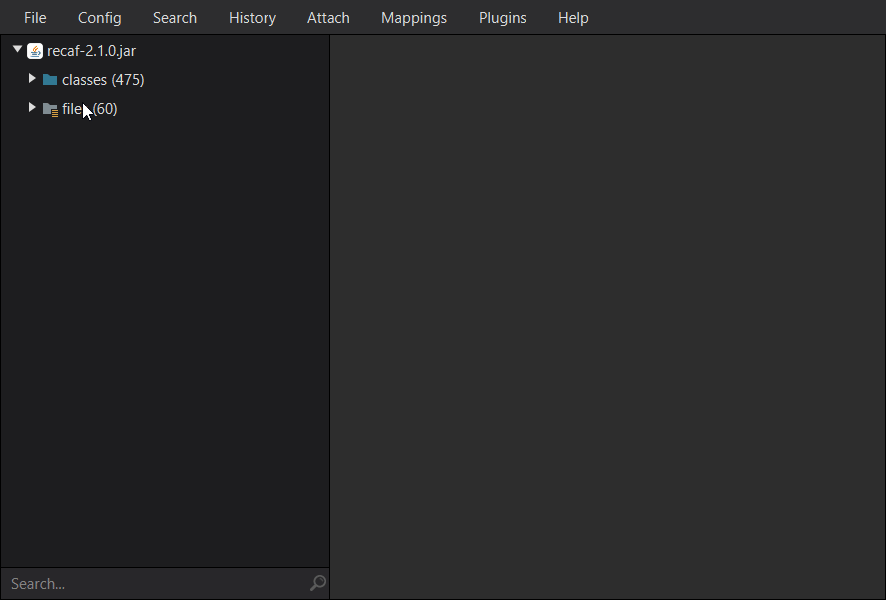Open the History menu

tap(252, 17)
